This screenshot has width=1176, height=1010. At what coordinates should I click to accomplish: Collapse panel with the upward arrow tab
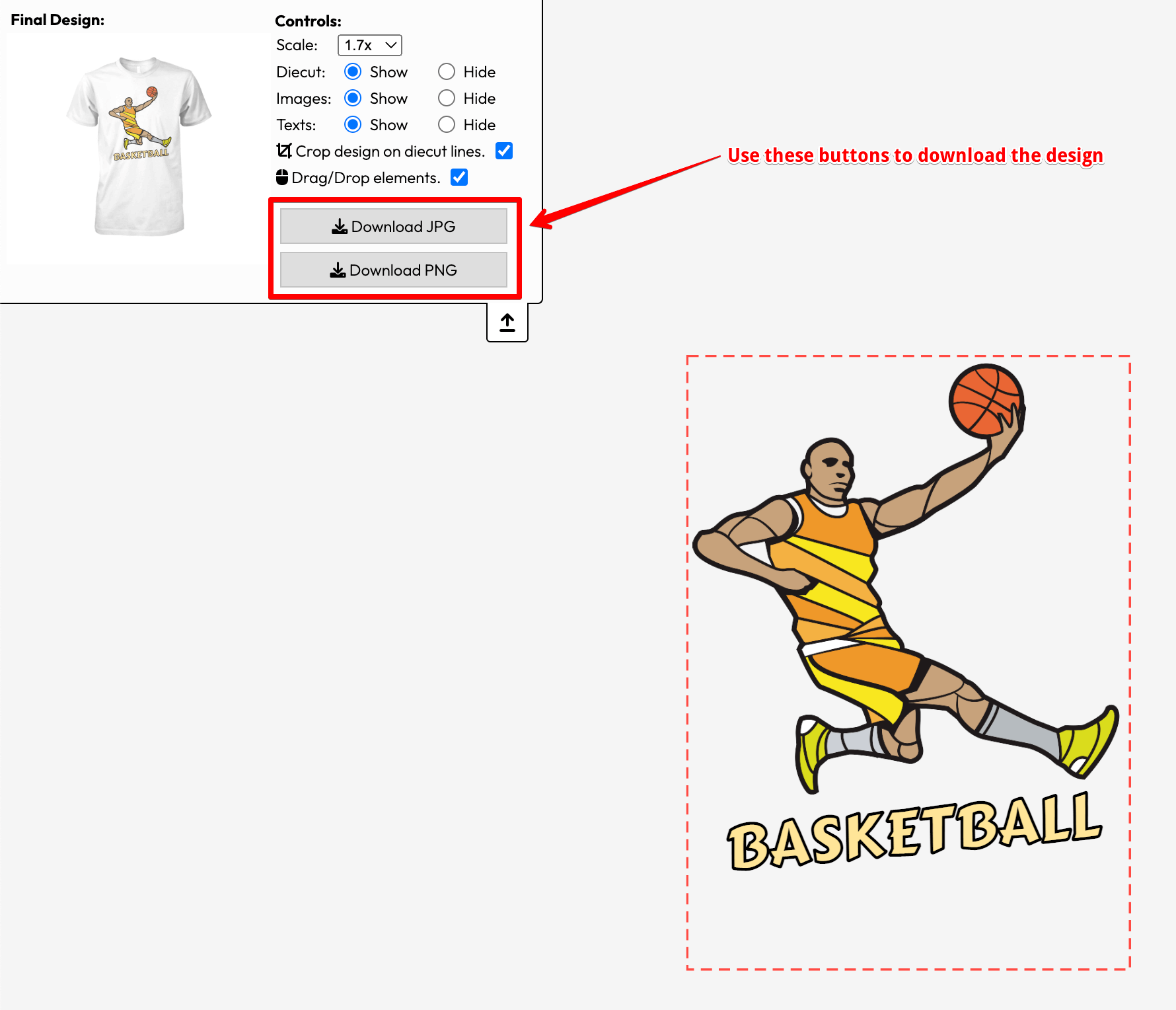pyautogui.click(x=507, y=323)
